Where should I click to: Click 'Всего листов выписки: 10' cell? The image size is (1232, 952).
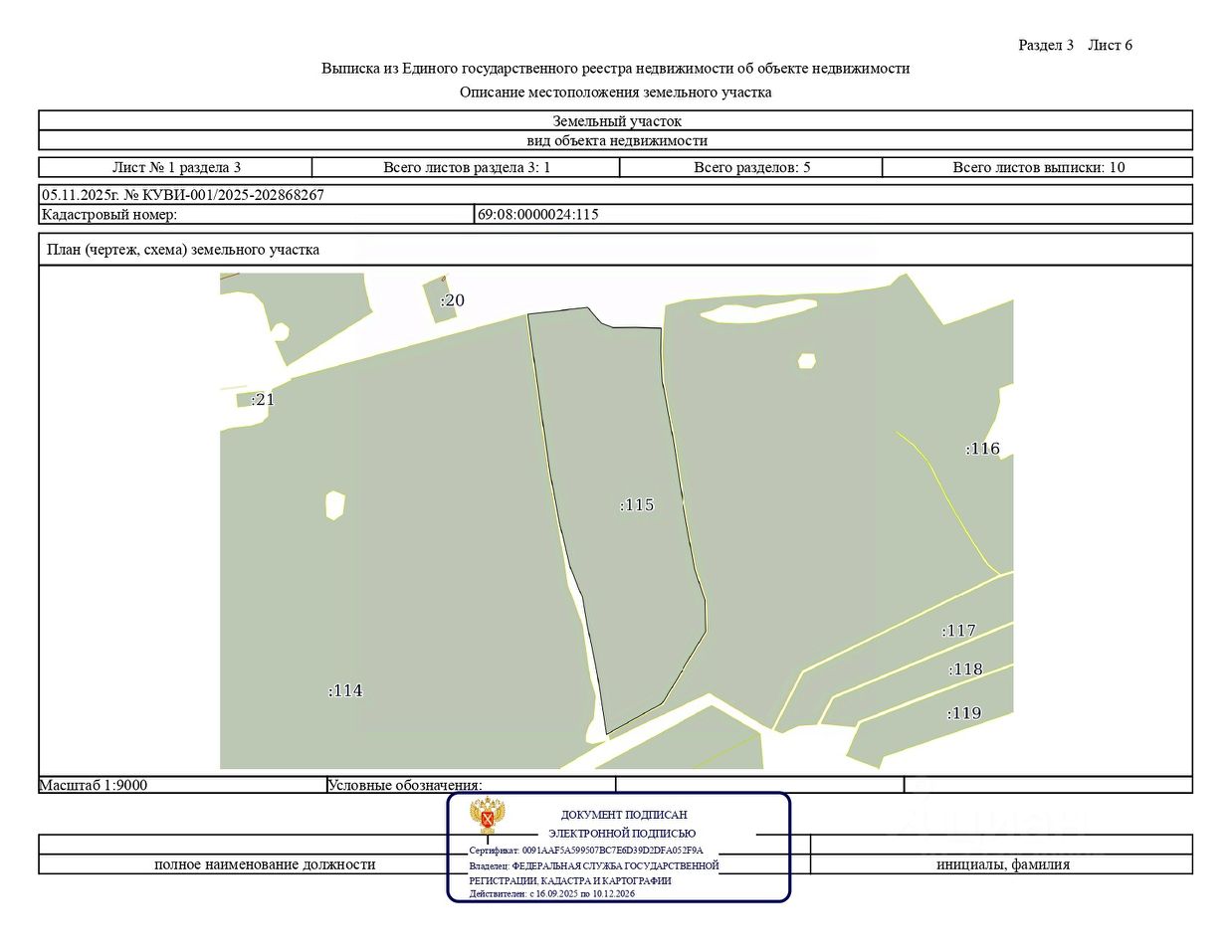(1038, 167)
